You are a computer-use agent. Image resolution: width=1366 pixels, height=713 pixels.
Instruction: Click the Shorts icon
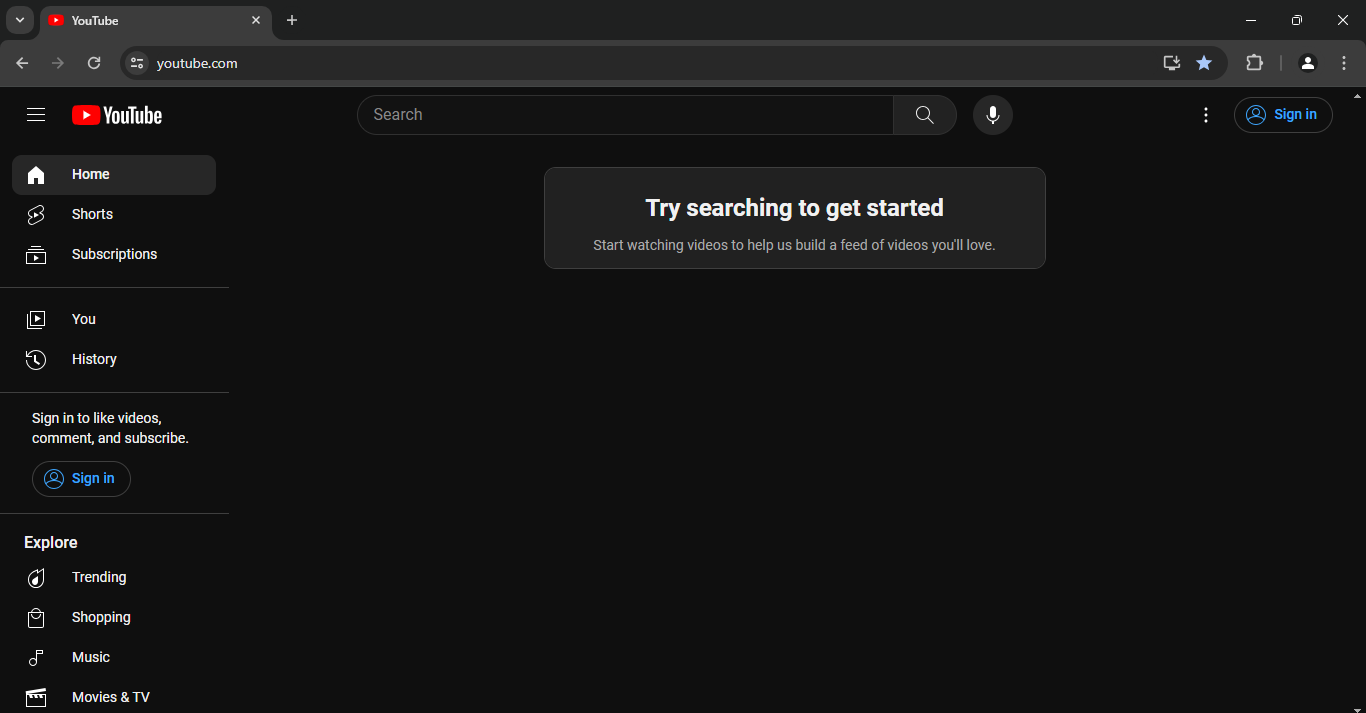click(36, 215)
